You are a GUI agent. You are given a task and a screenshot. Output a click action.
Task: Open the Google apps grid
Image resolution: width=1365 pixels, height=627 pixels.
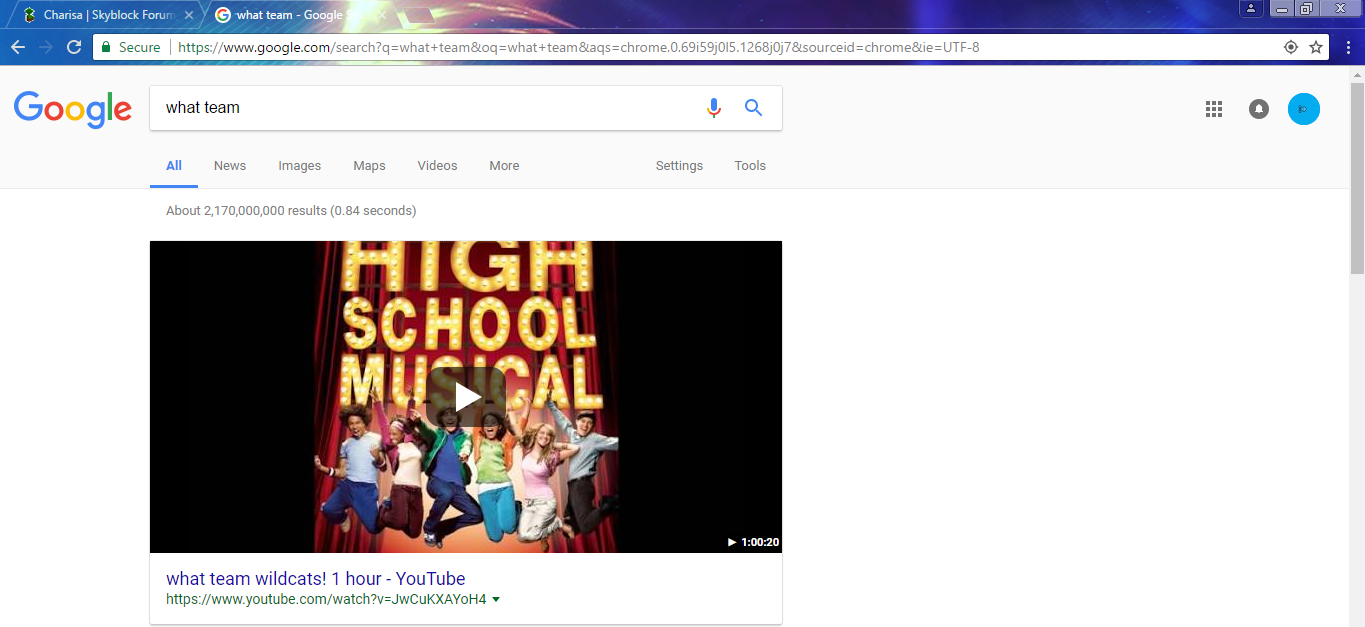(x=1214, y=109)
